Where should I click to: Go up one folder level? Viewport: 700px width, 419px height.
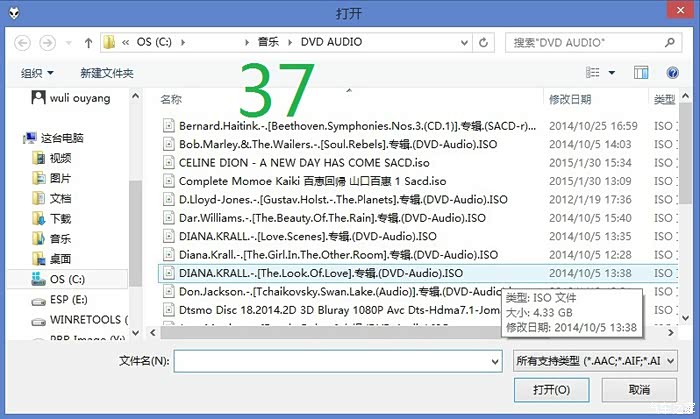point(88,43)
